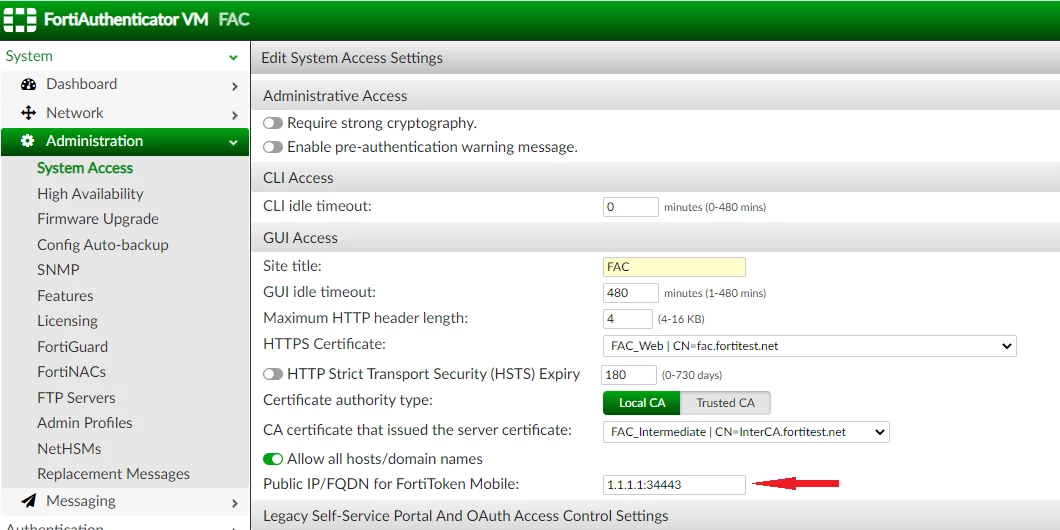
Task: Open Config Auto-backup page
Action: point(103,245)
